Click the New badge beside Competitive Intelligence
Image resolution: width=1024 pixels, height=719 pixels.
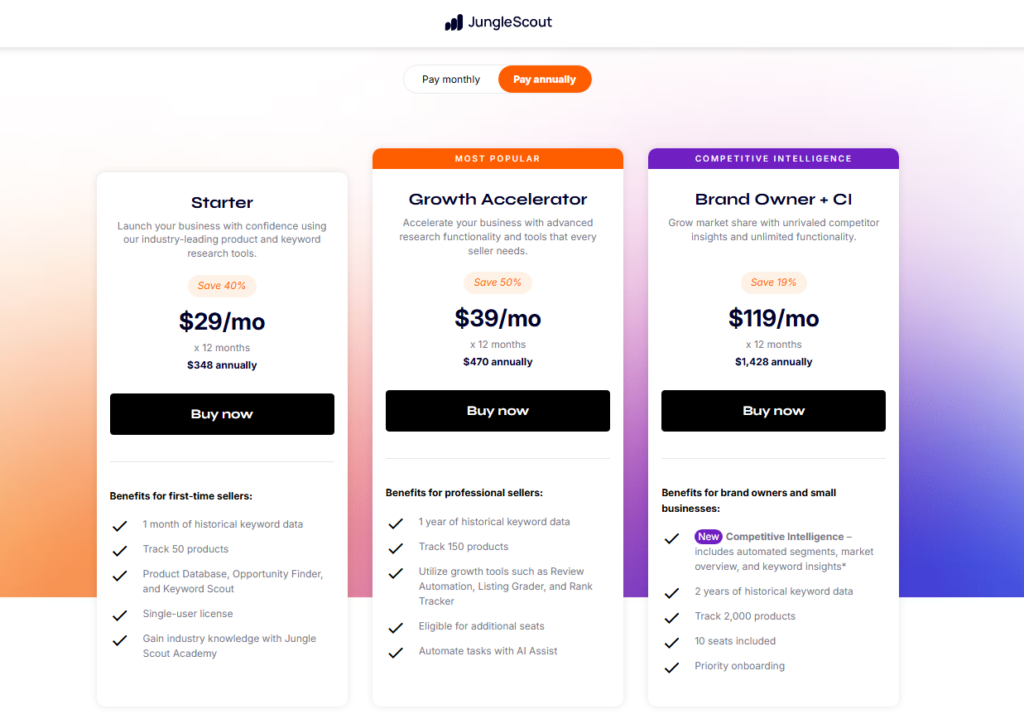pos(708,536)
